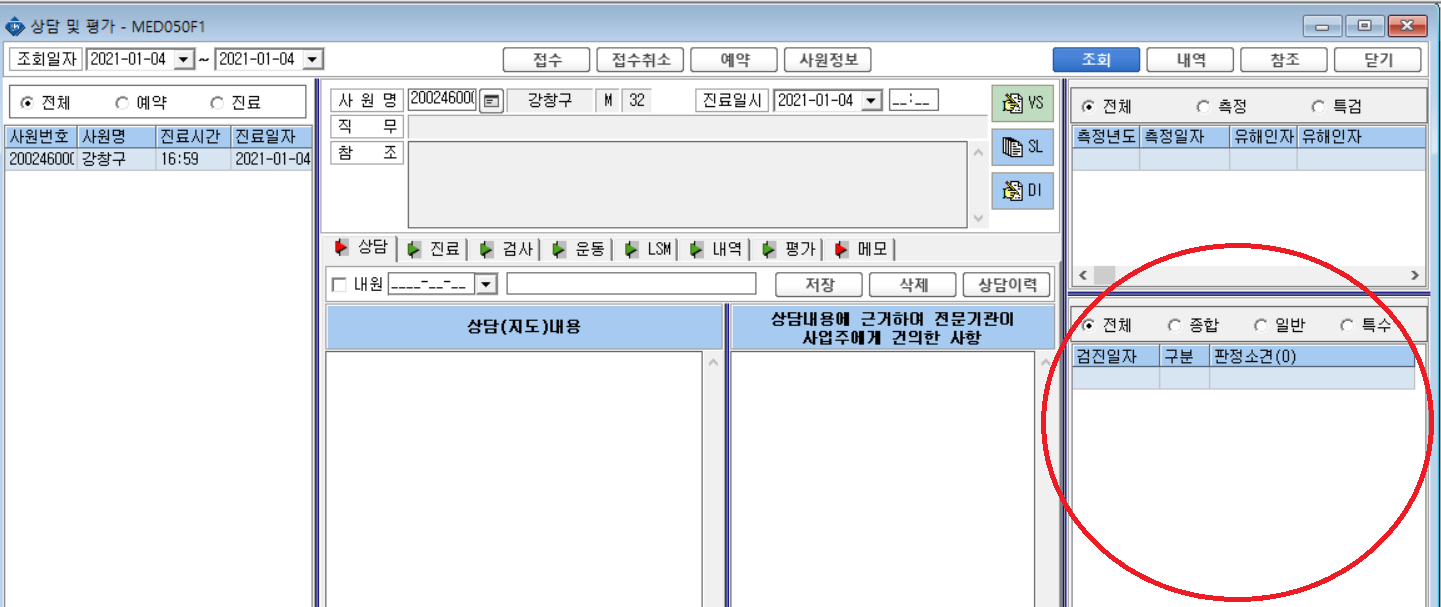
Task: Click the VS icon button
Action: pos(1022,103)
